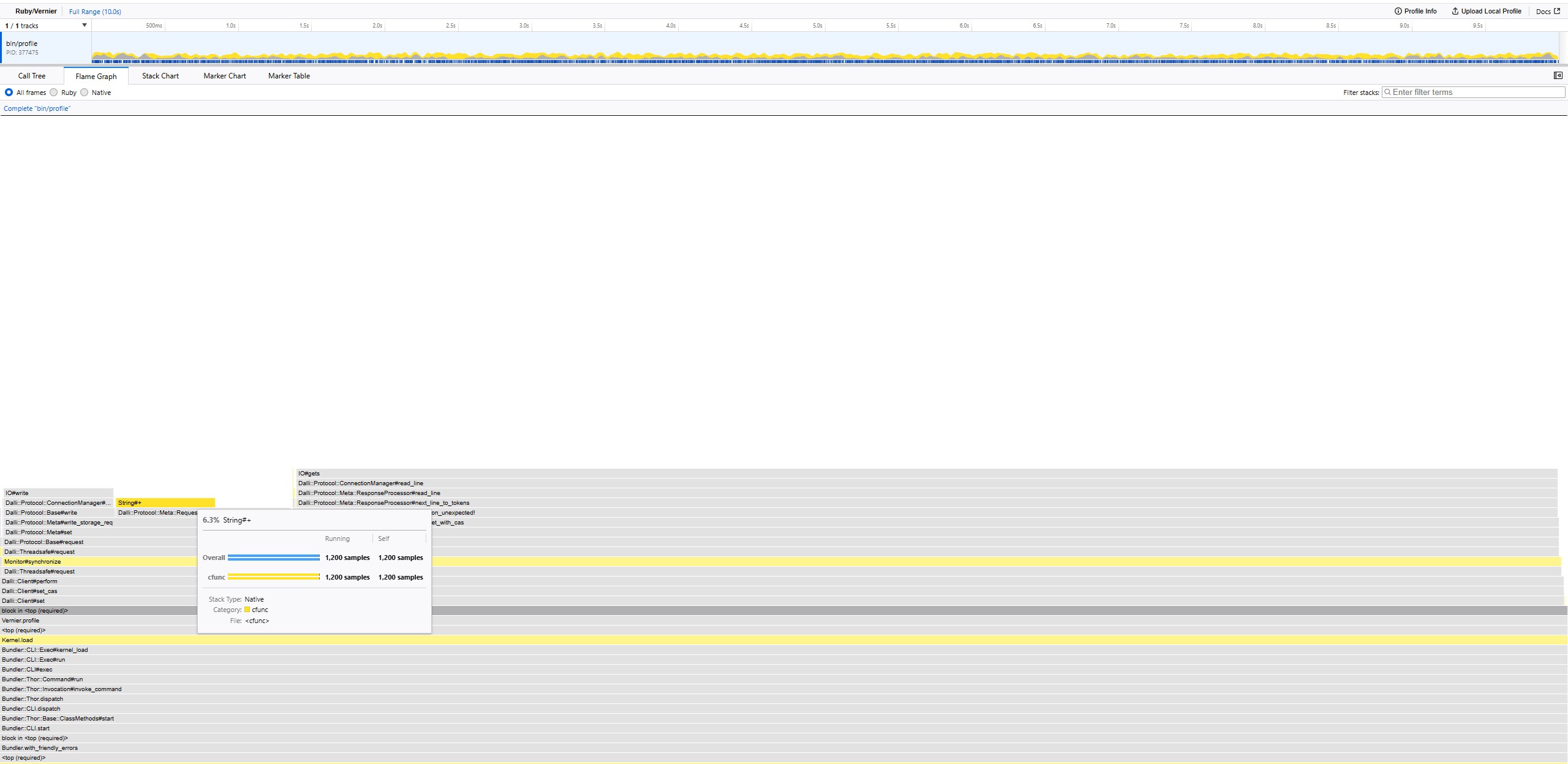Screen dimensions: 1568x764
Task: Click Full Range (10.0s) breadcrumb
Action: point(95,12)
